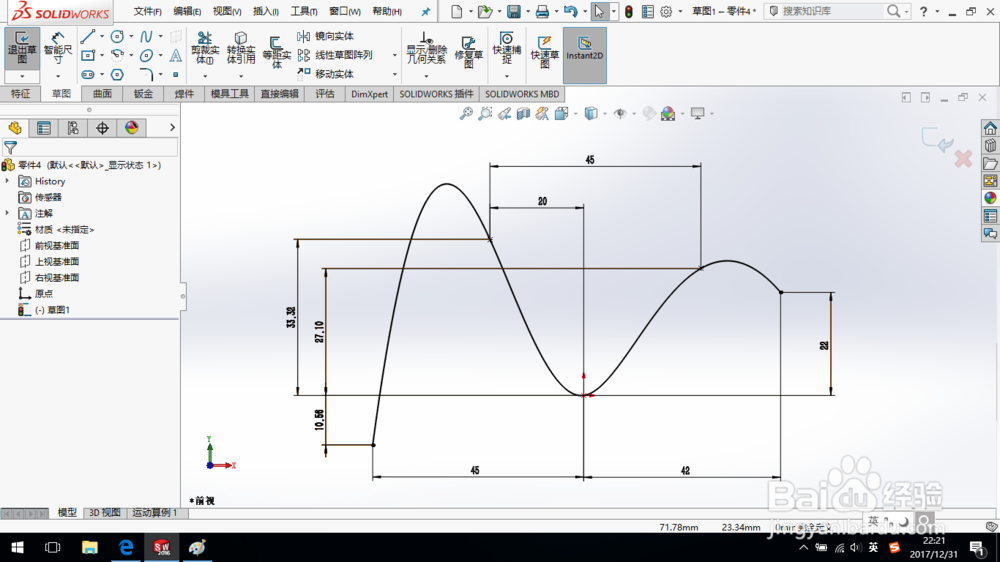
Task: Click the Trim Entities (剪裁实体) tool
Action: [x=205, y=48]
